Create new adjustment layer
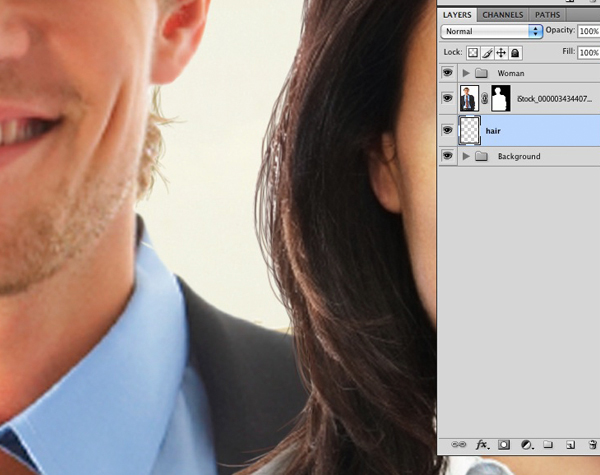 526,444
